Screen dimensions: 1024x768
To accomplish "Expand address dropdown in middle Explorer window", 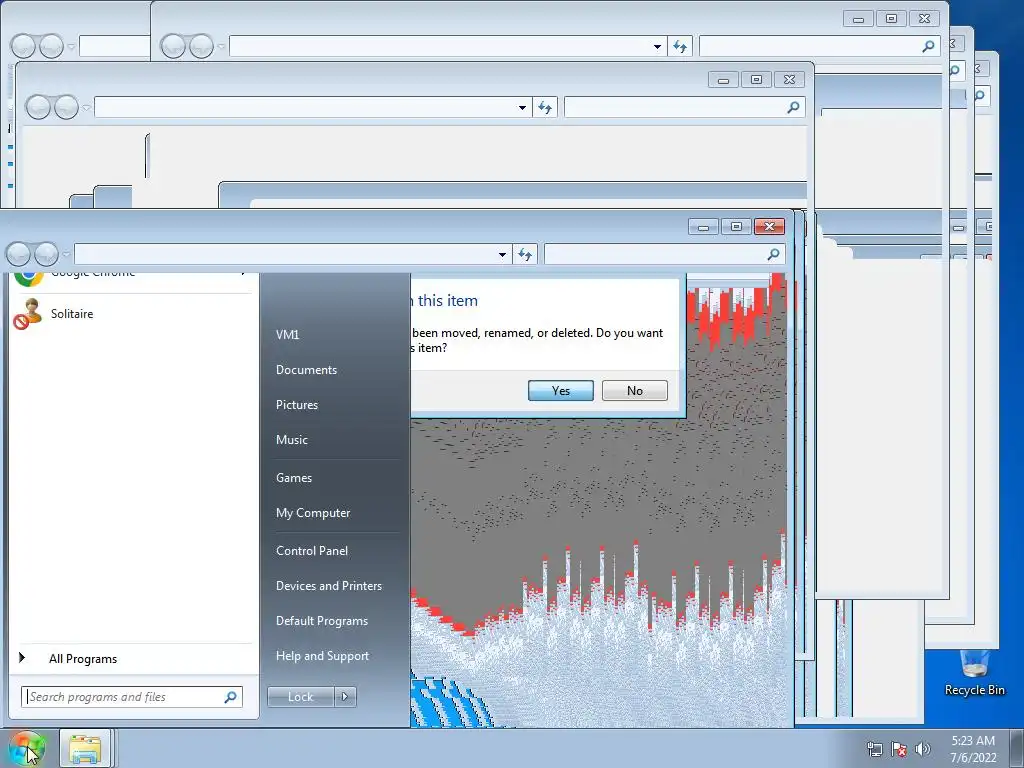I will coord(522,107).
